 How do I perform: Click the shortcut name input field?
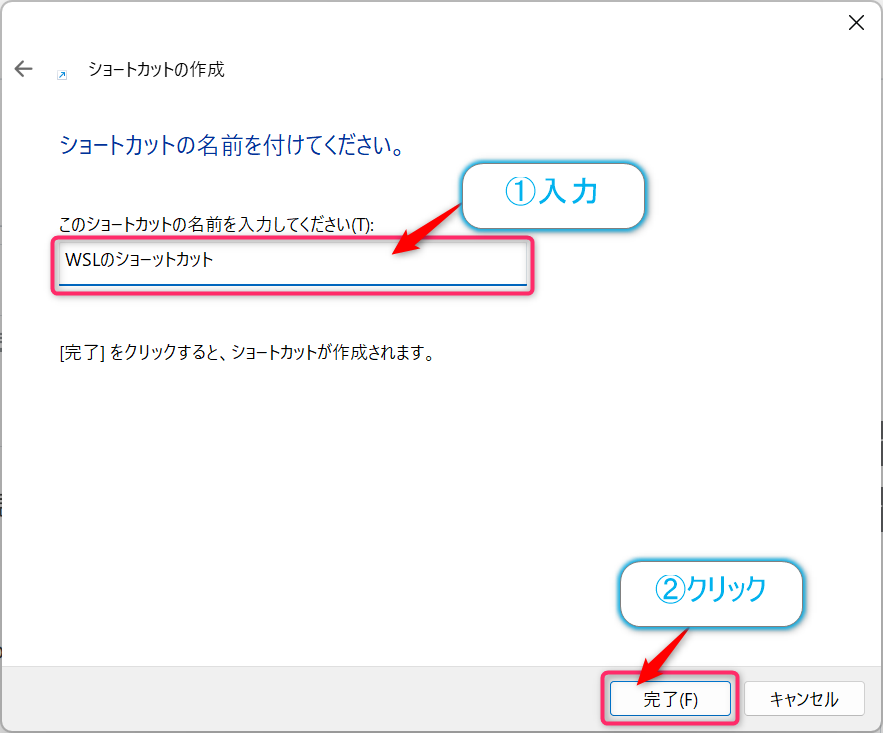point(293,263)
